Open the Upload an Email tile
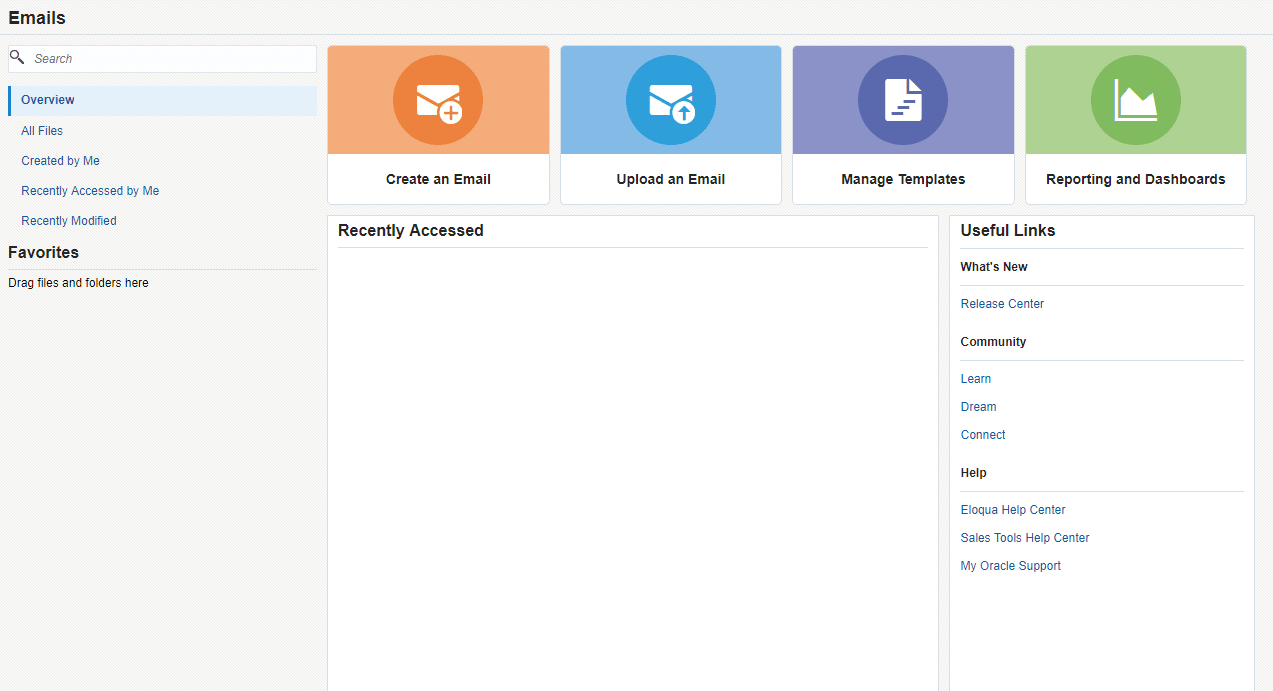The width and height of the screenshot is (1273, 691). (x=670, y=178)
